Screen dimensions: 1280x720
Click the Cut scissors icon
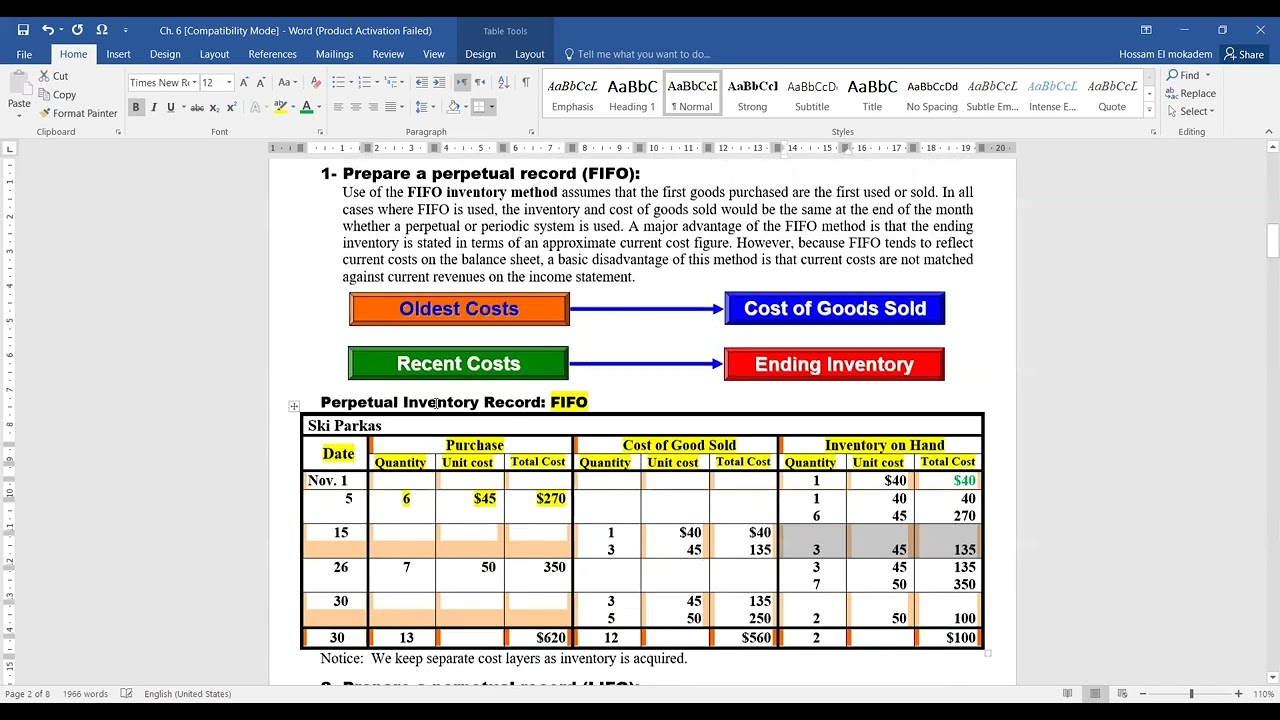click(45, 76)
